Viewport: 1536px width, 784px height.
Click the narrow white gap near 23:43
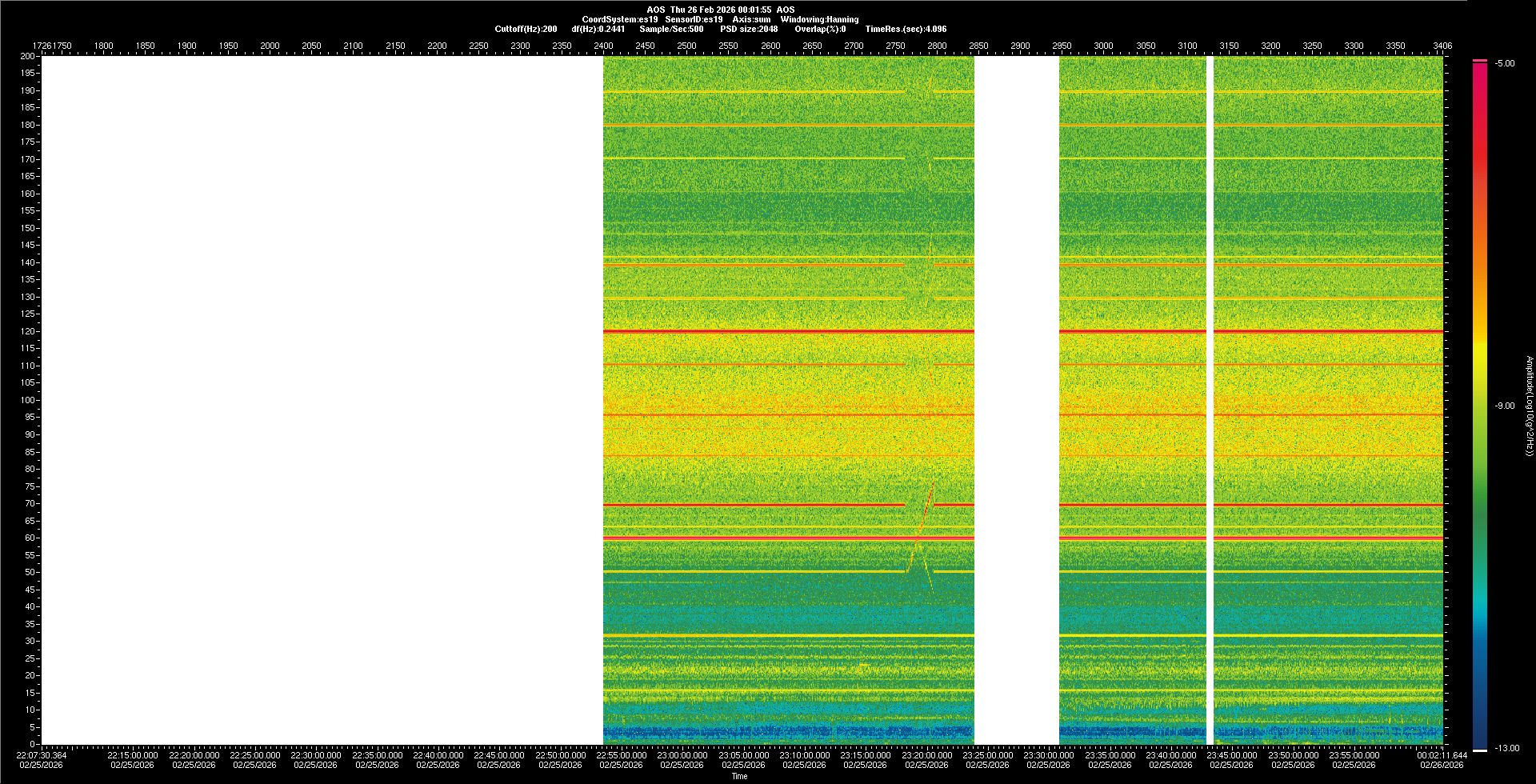[x=1210, y=400]
